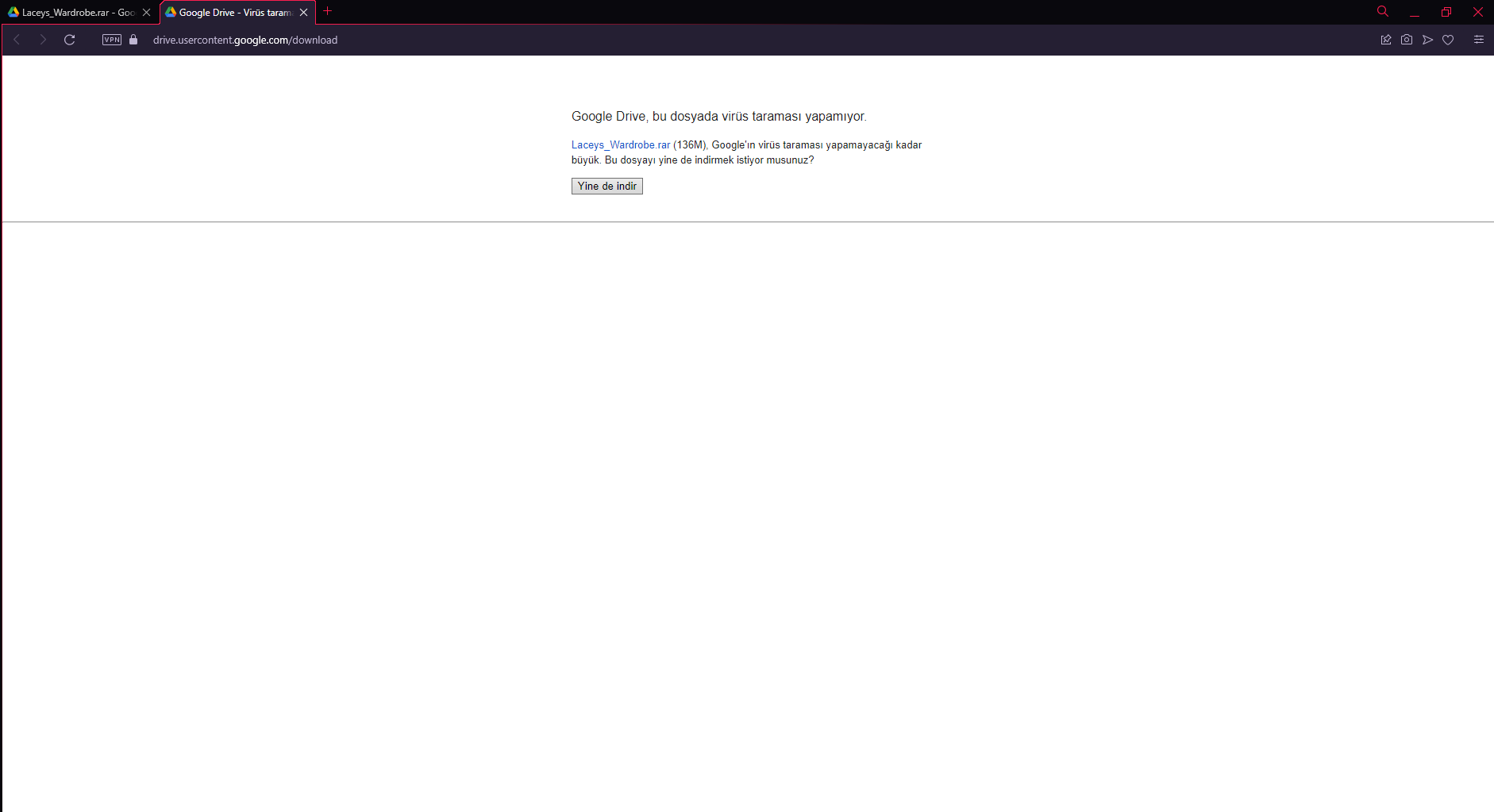Image resolution: width=1494 pixels, height=812 pixels.
Task: Restore down the browser window
Action: 1446,12
